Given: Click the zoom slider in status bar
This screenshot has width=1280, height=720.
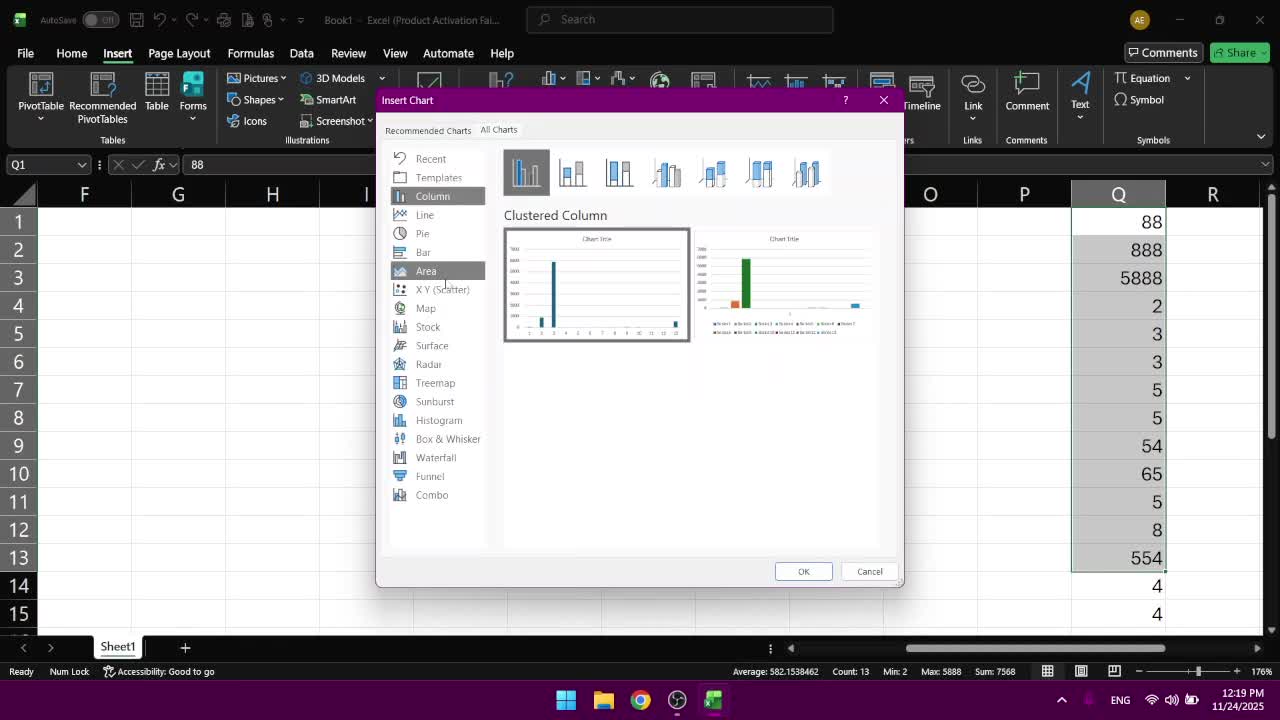Looking at the screenshot, I should point(1197,671).
